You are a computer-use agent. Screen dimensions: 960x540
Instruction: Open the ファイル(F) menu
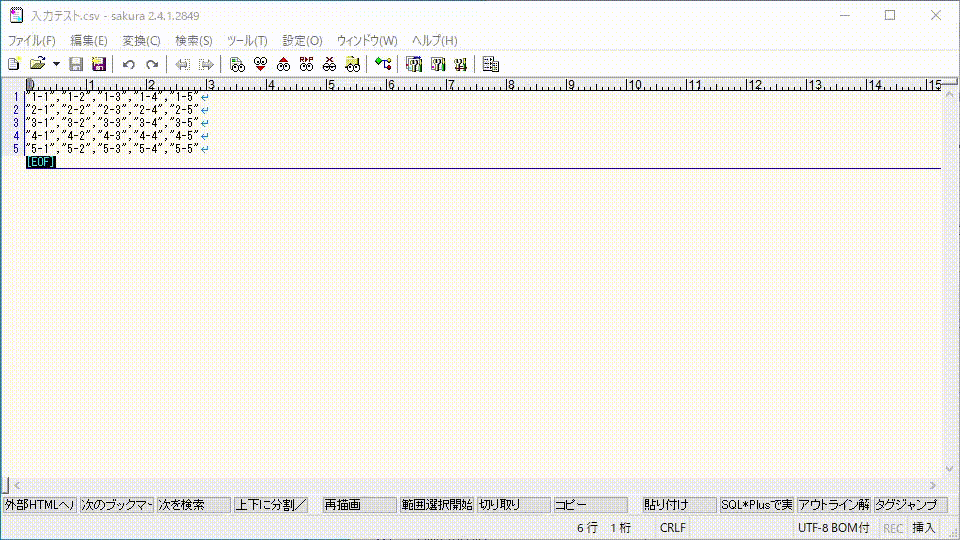(x=32, y=41)
